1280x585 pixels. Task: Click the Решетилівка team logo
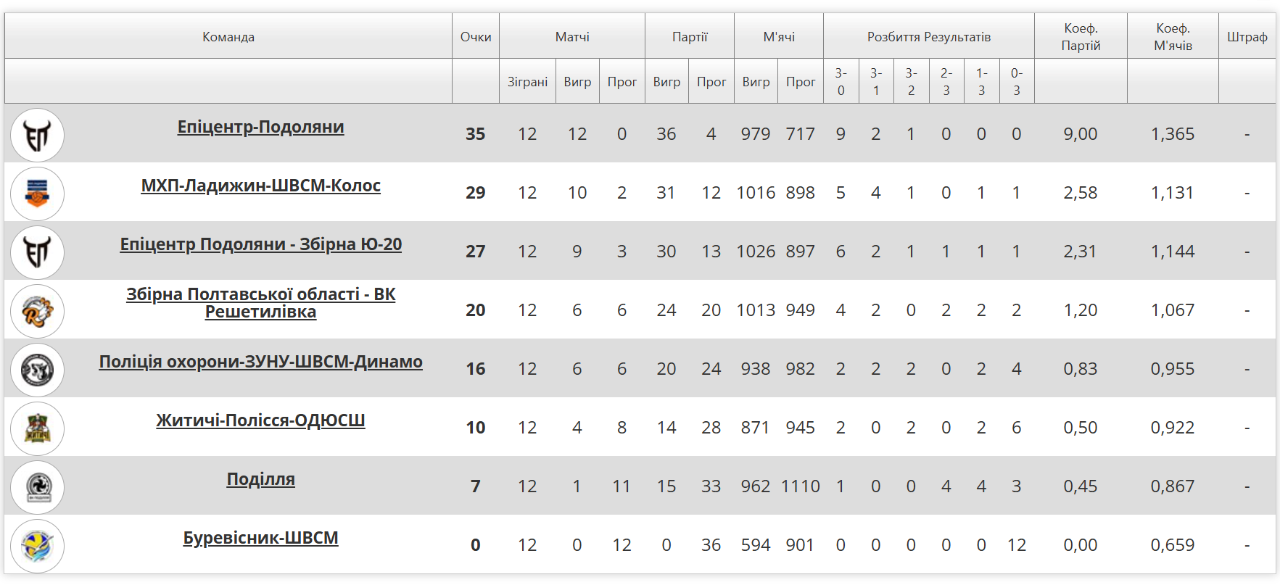pyautogui.click(x=37, y=311)
